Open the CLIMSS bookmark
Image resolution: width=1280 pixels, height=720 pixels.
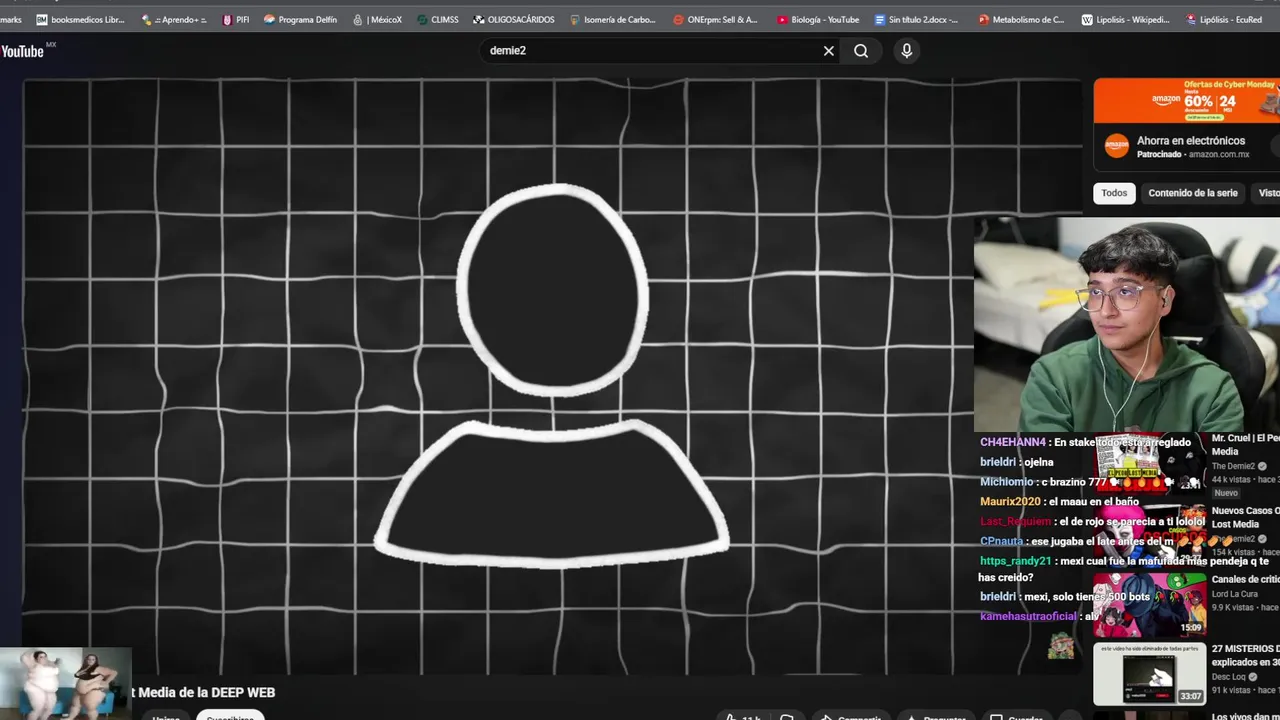pos(438,19)
